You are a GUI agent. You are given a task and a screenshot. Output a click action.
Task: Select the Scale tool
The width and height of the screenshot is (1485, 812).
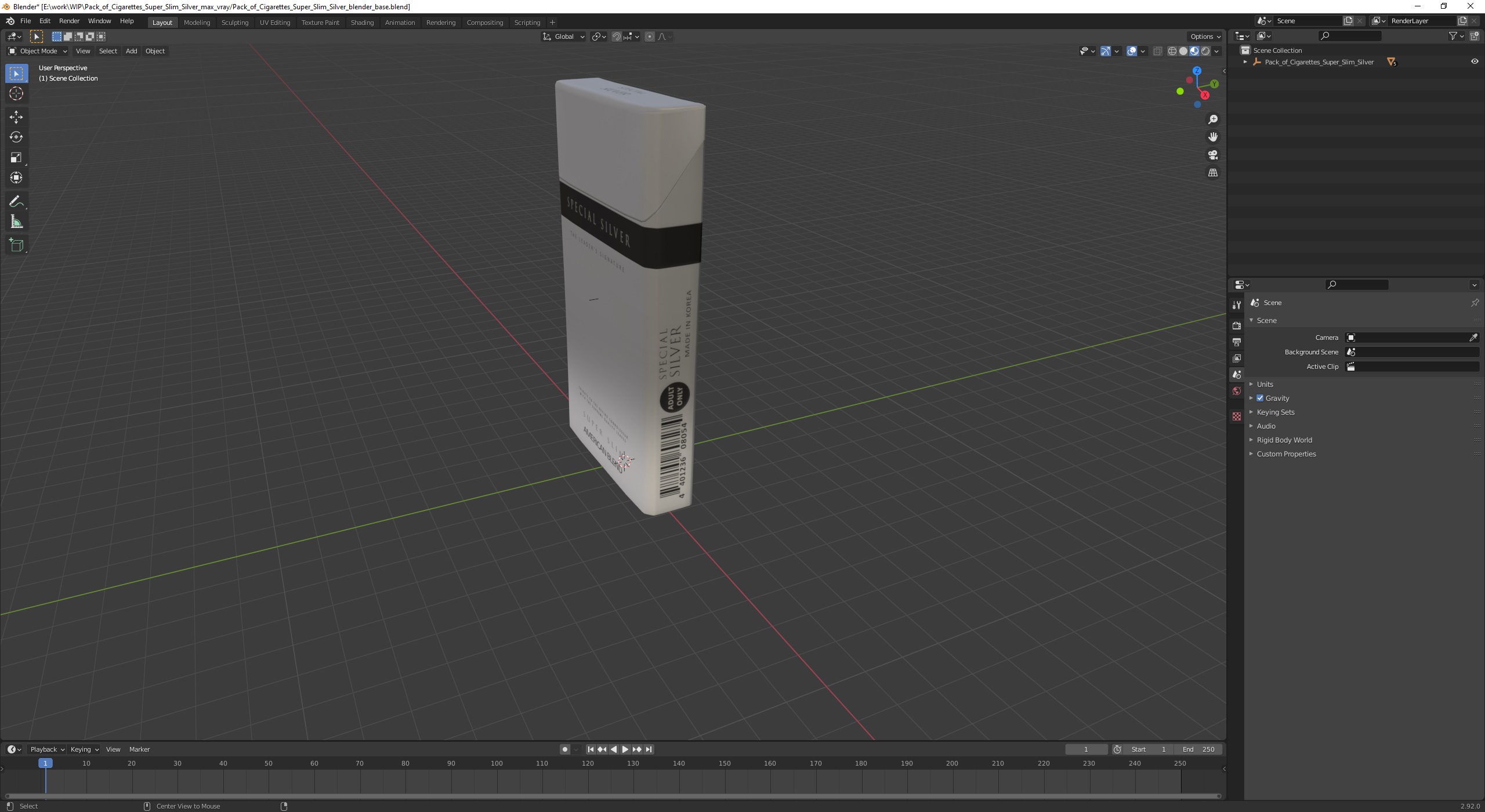pos(16,157)
